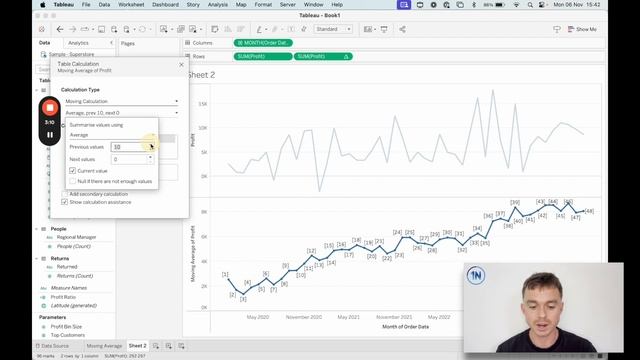Open the Worksheet menu
The width and height of the screenshot is (640, 360).
131,4
